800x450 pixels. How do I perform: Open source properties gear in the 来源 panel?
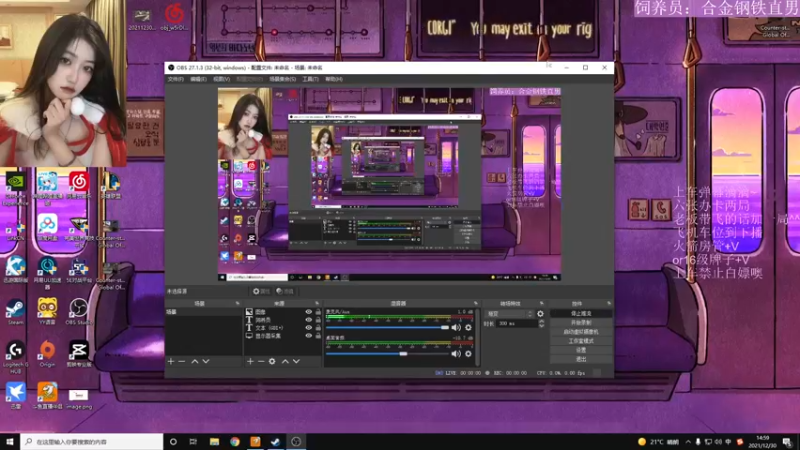[272, 361]
